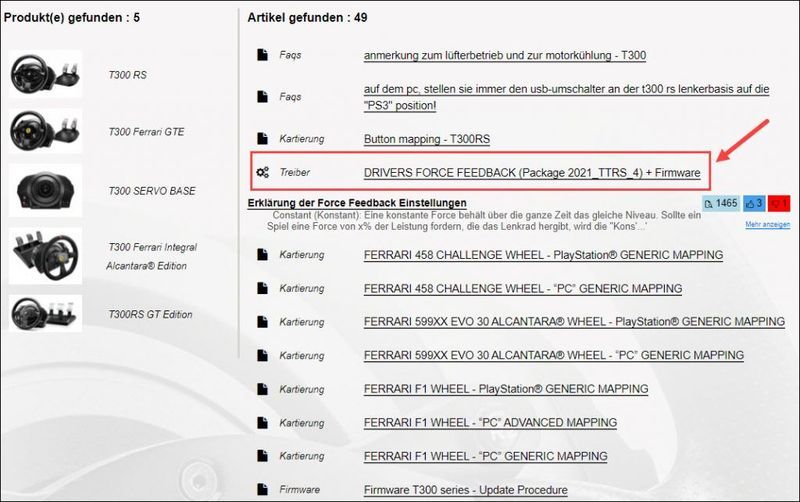The image size is (800, 502).
Task: Click document icon of 458 CHALLENGE PlayStation row
Action: tap(262, 254)
